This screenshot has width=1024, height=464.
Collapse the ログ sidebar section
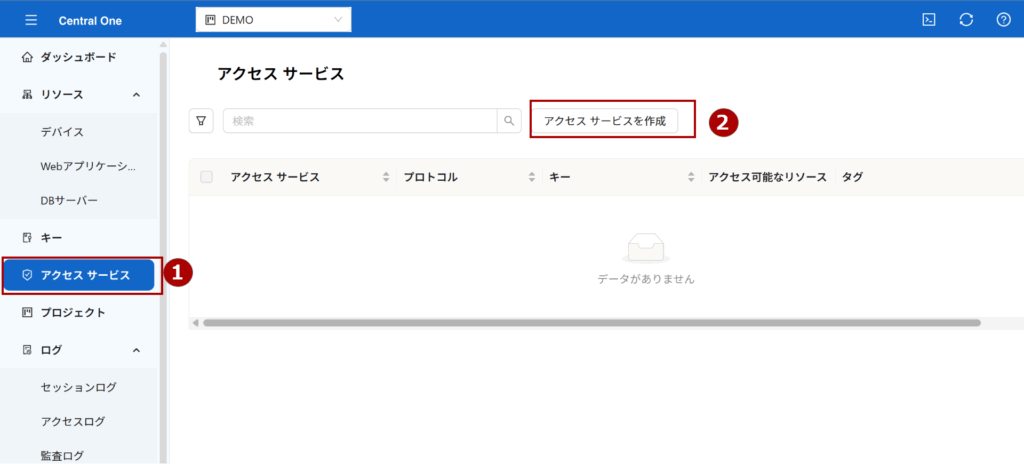tap(136, 350)
